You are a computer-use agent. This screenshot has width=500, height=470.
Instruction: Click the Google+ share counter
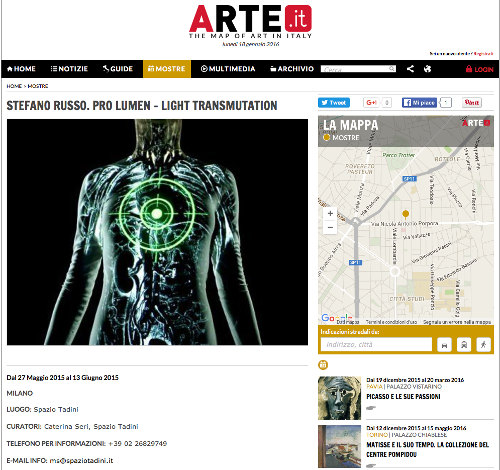tap(387, 103)
